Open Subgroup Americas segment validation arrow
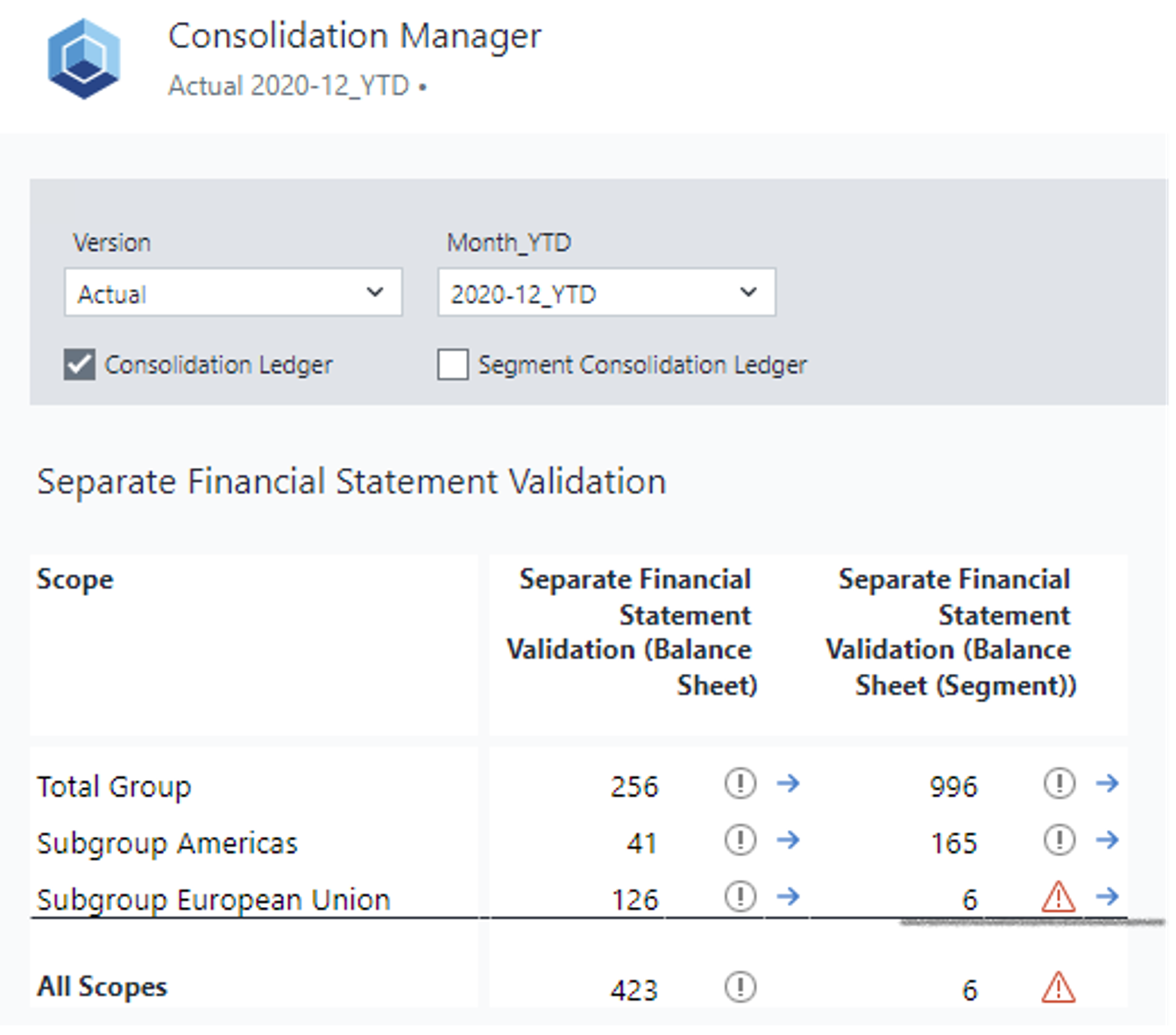This screenshot has height=1035, width=1176. 1107,840
